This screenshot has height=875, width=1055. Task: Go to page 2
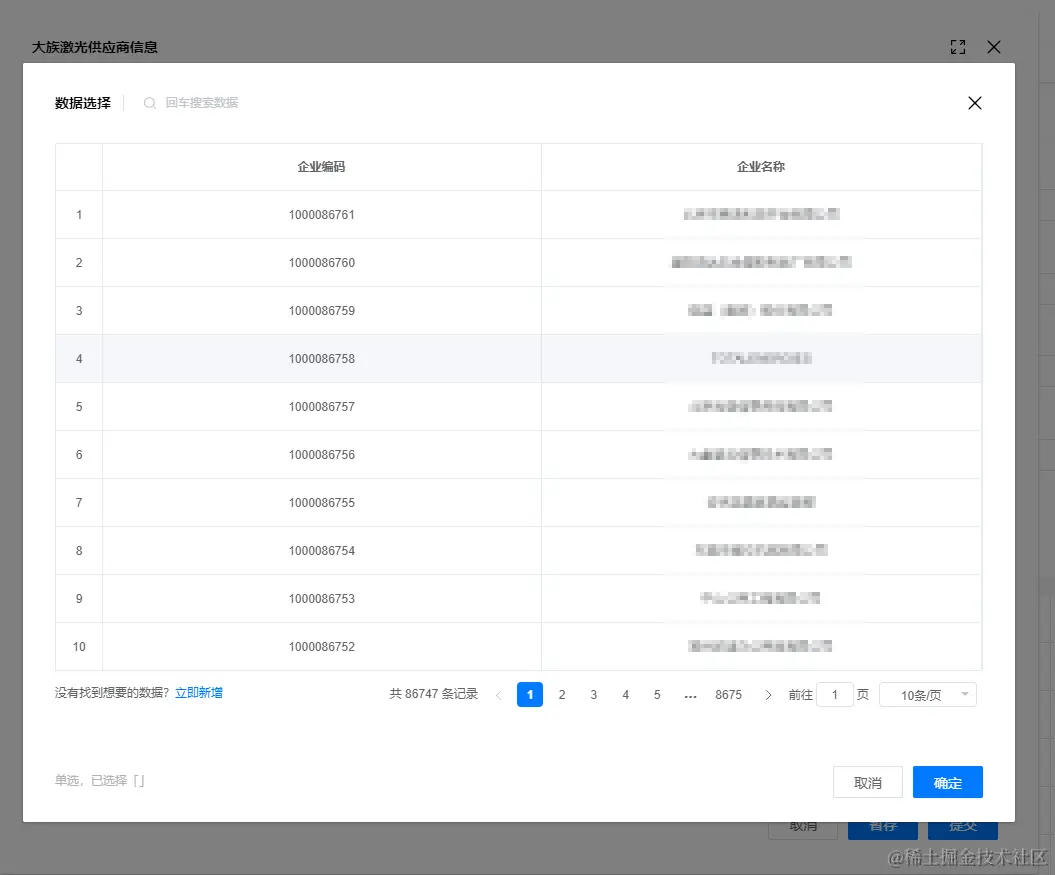[x=562, y=695]
